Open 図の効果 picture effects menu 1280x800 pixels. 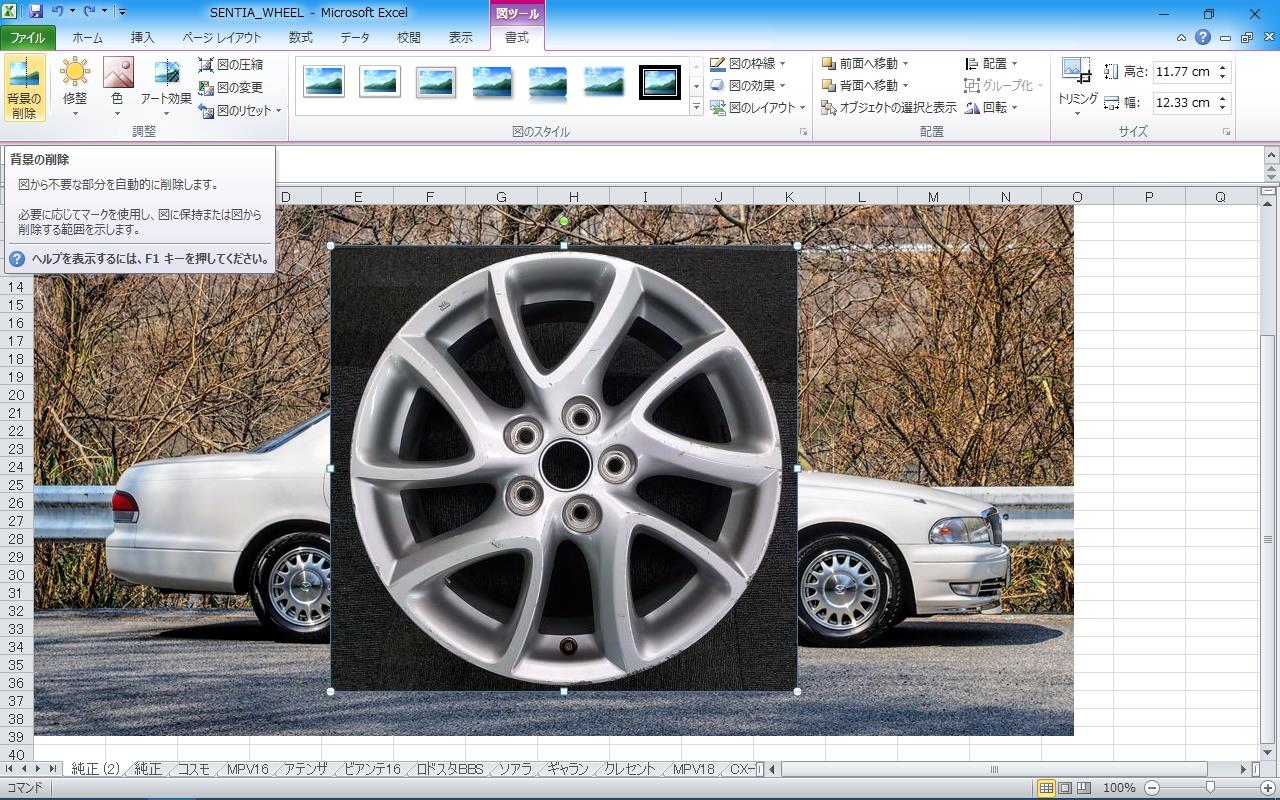748,85
